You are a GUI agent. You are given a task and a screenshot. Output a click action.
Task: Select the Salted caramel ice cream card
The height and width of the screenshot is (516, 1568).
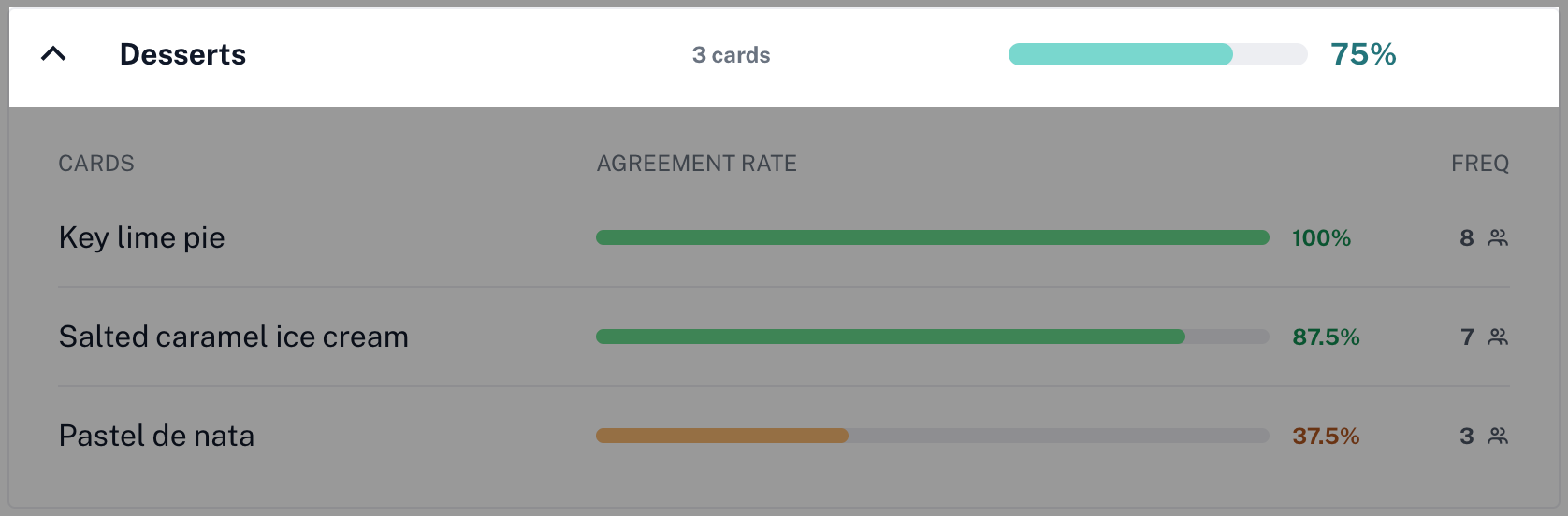233,337
